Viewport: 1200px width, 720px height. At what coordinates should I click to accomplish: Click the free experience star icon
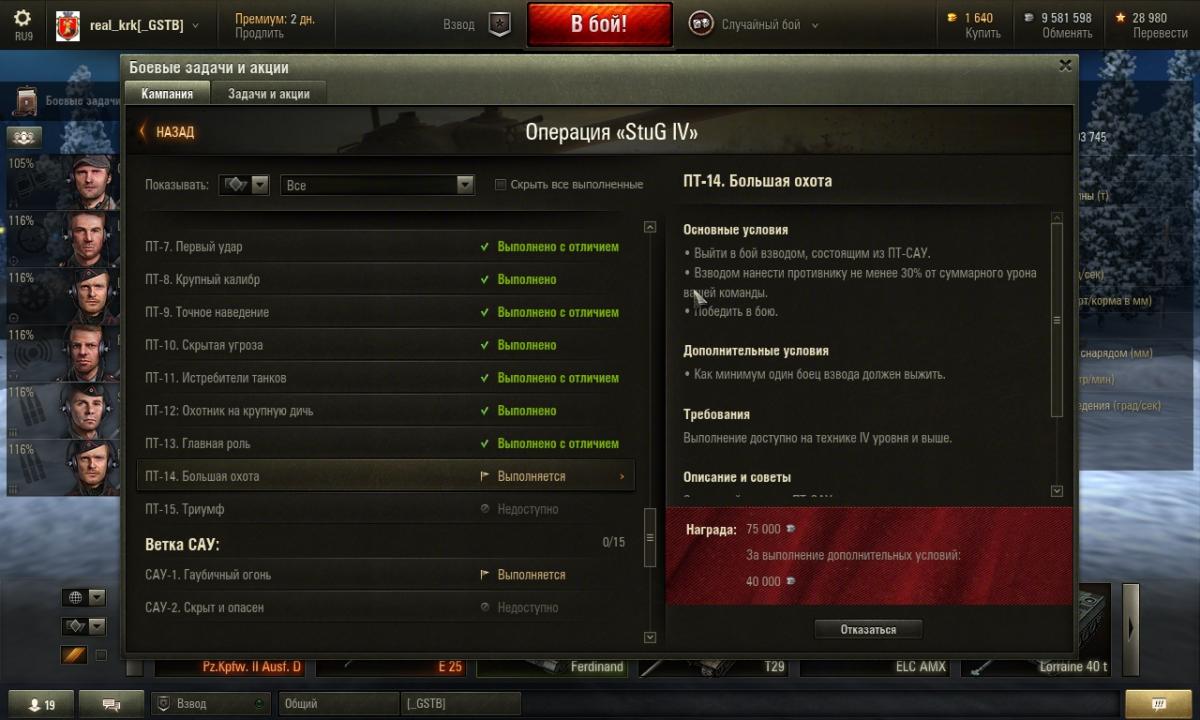click(1121, 17)
